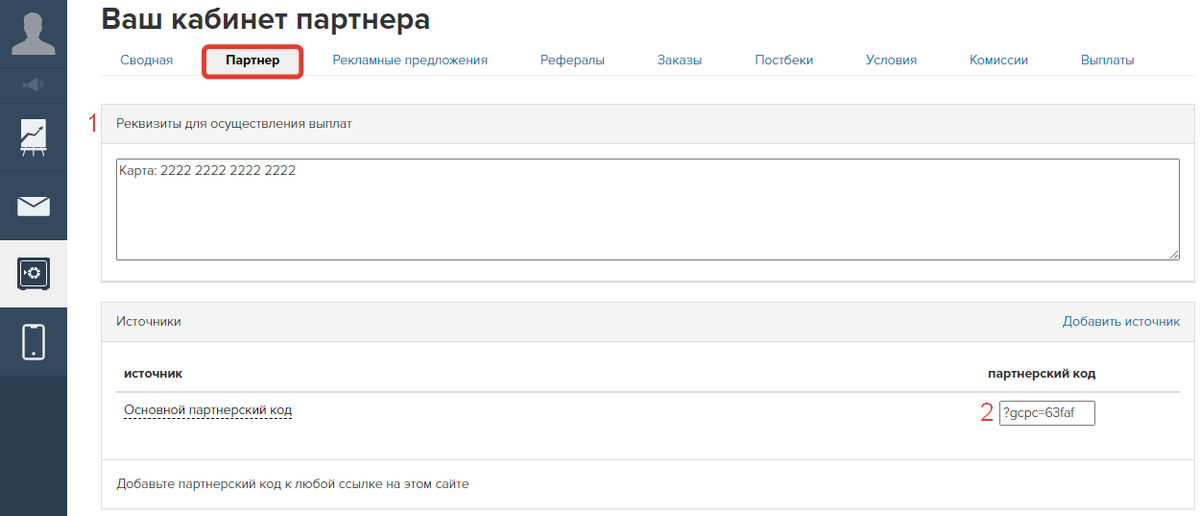Open the analytics chart sidebar icon
The height and width of the screenshot is (516, 1200).
tap(33, 137)
